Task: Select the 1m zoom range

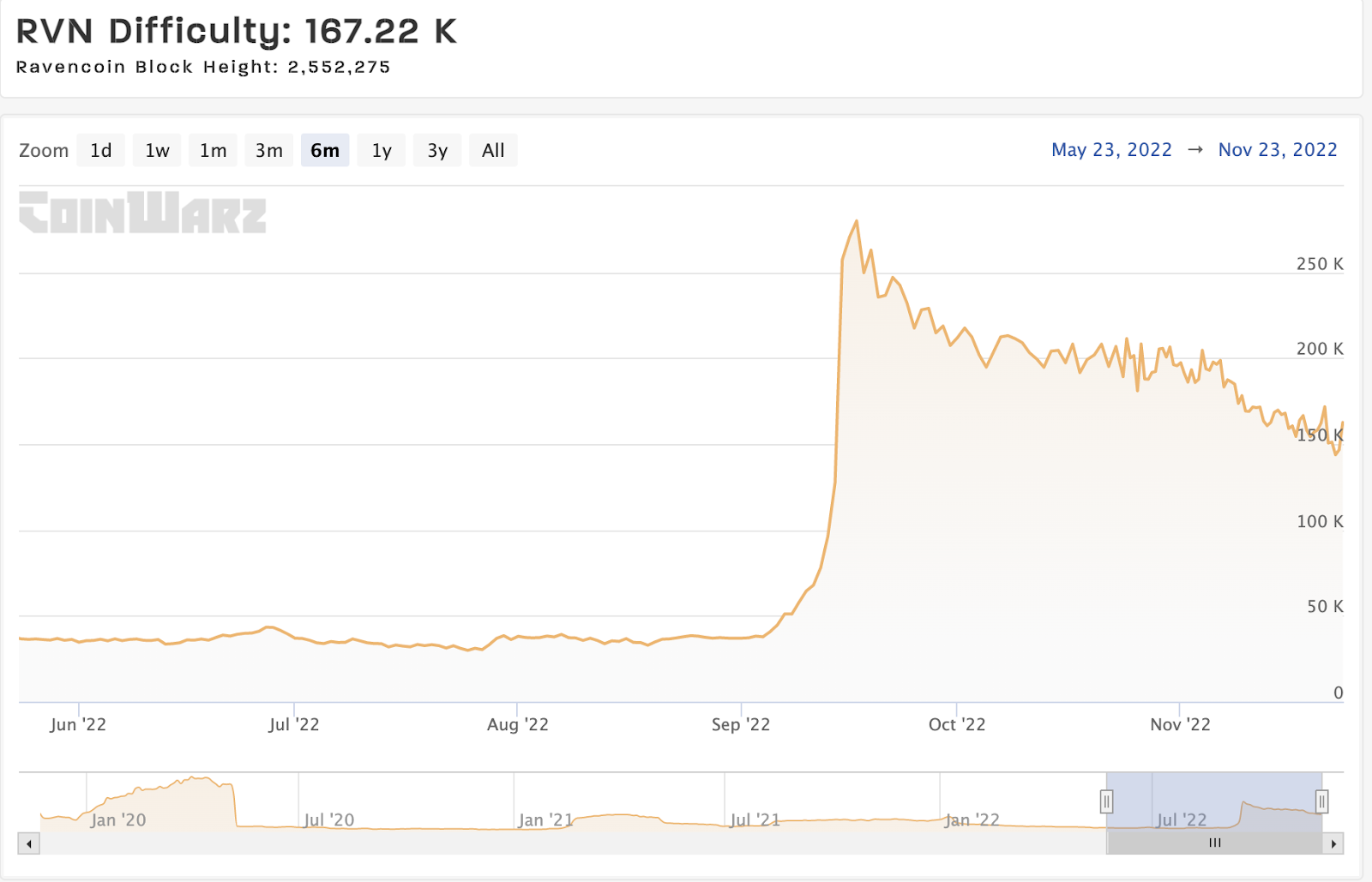Action: (213, 150)
